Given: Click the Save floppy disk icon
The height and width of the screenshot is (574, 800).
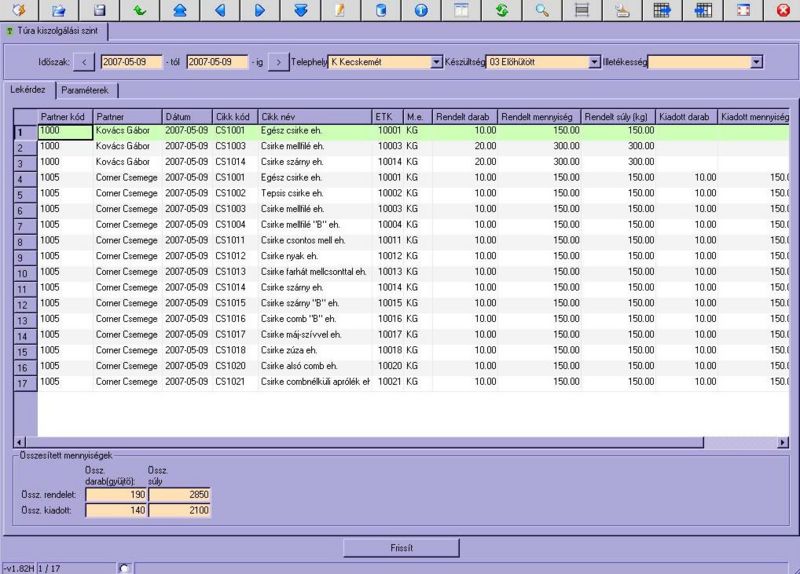Looking at the screenshot, I should pos(99,10).
